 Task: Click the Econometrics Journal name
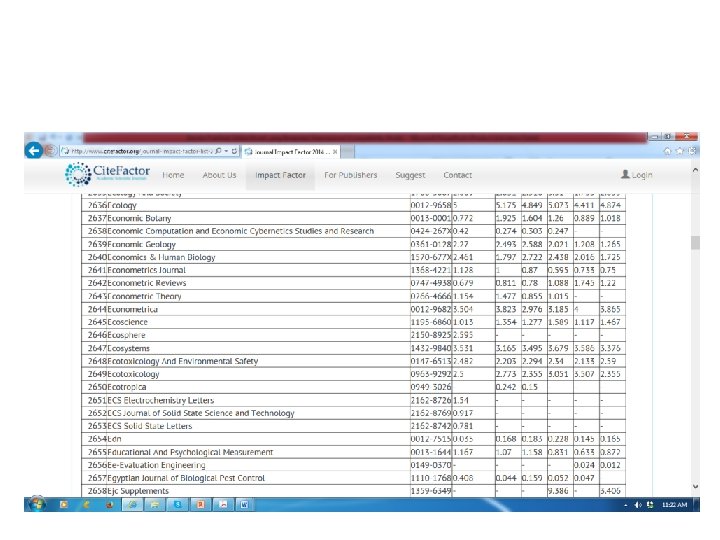tap(146, 270)
